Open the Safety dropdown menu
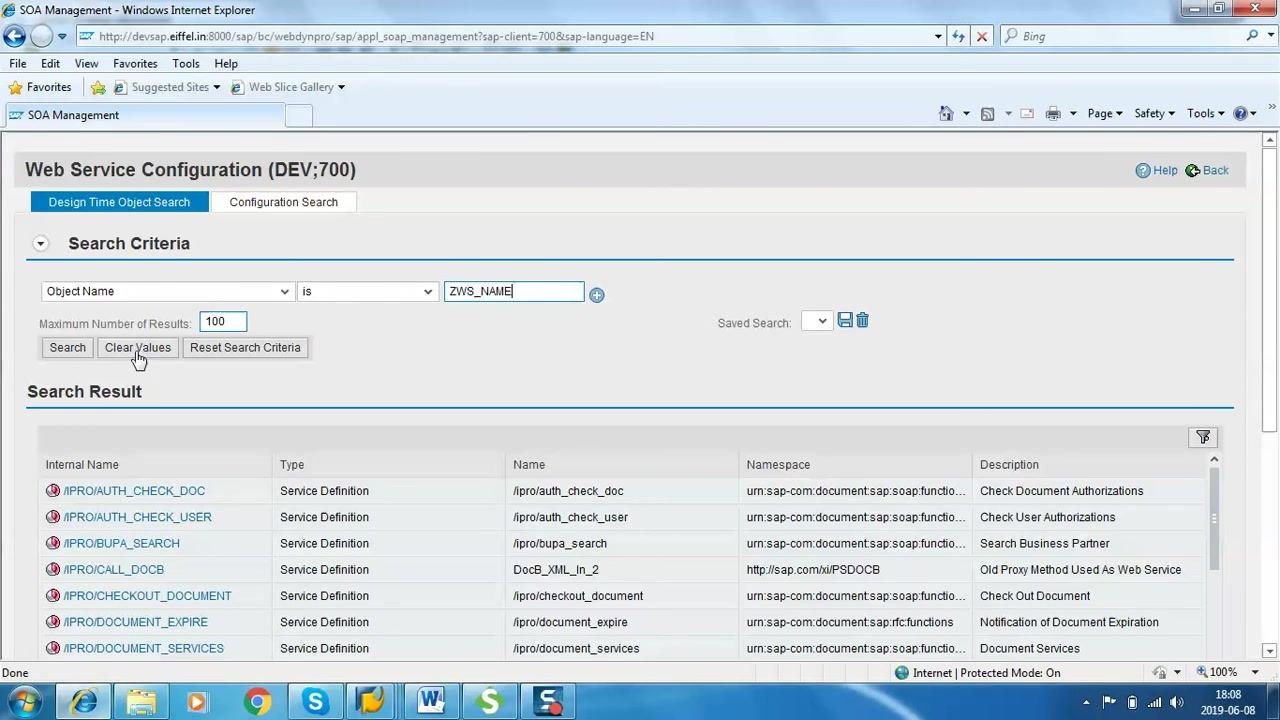 pyautogui.click(x=1154, y=113)
